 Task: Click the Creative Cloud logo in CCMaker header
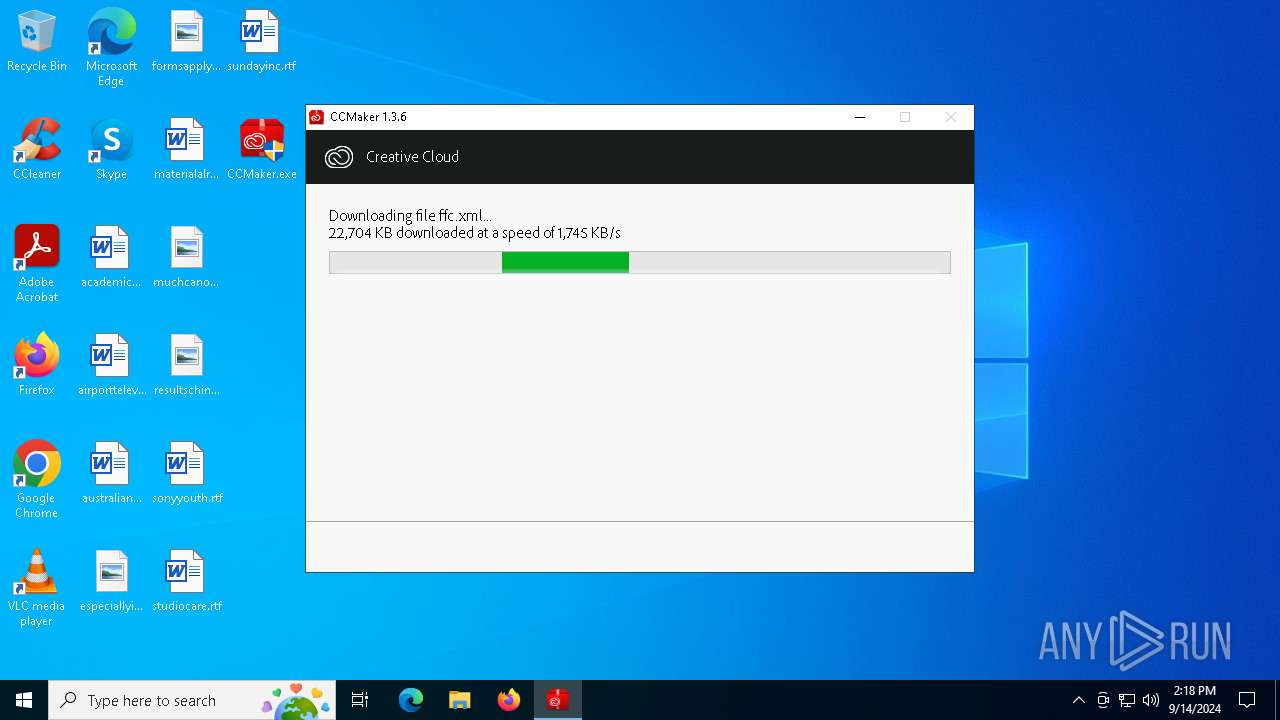click(339, 157)
